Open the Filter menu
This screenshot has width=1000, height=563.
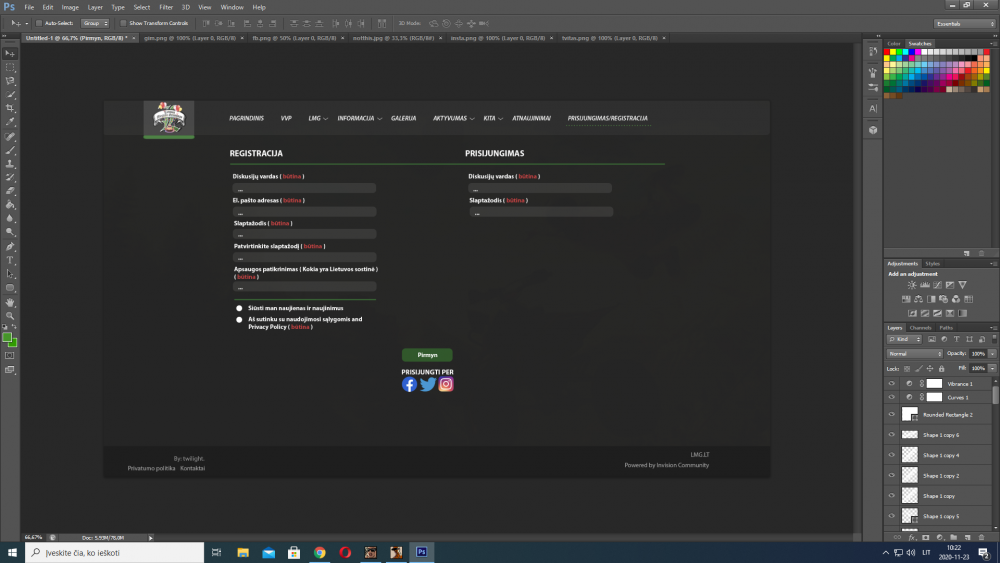point(166,7)
